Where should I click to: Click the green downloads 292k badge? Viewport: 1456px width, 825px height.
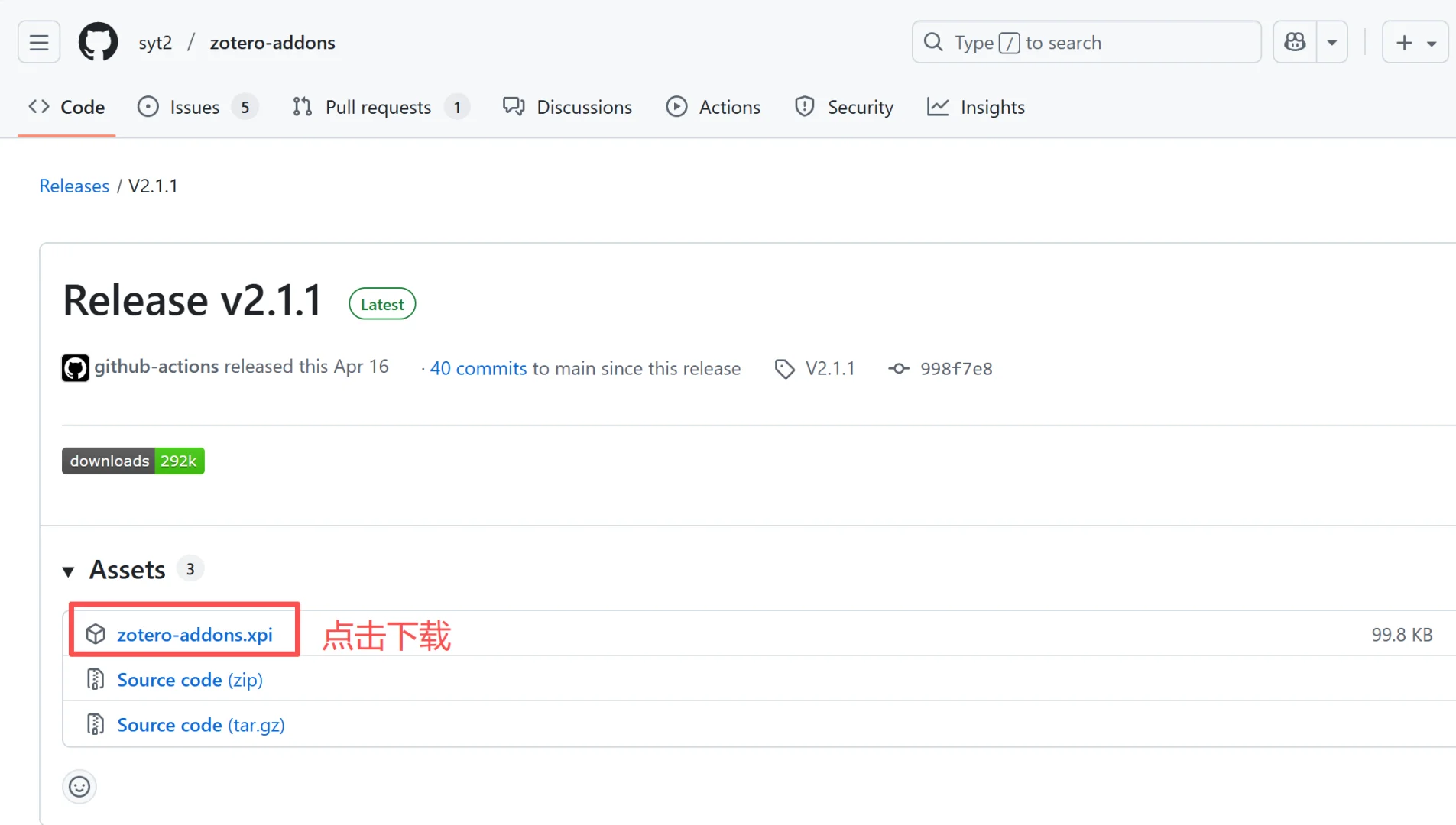tap(133, 461)
